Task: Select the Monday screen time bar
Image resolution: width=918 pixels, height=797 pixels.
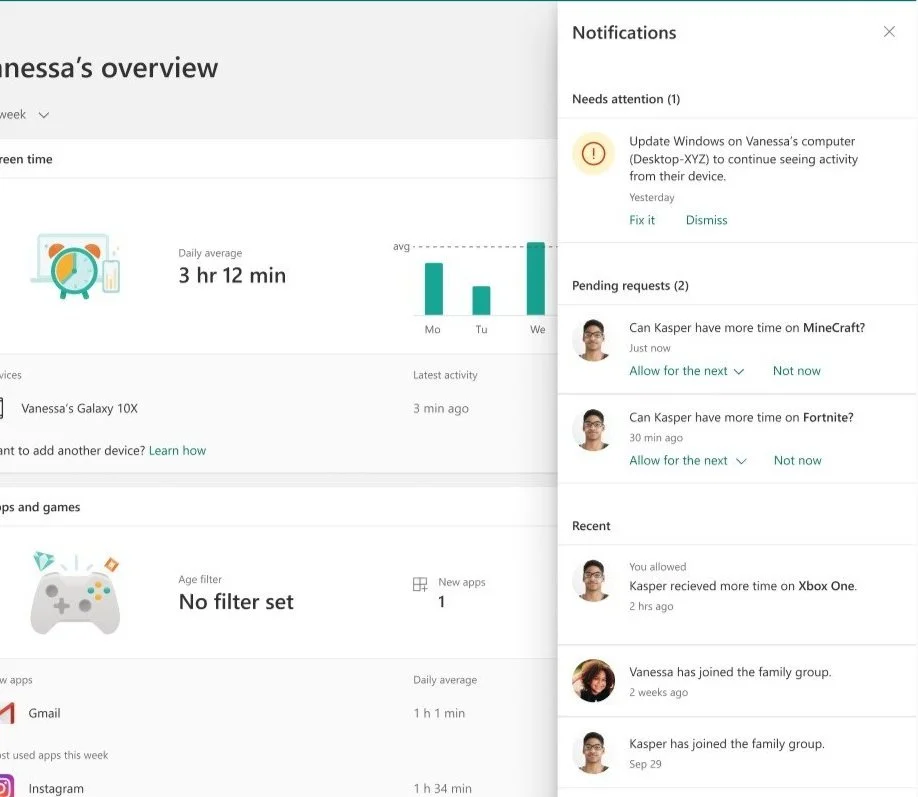Action: pyautogui.click(x=433, y=289)
